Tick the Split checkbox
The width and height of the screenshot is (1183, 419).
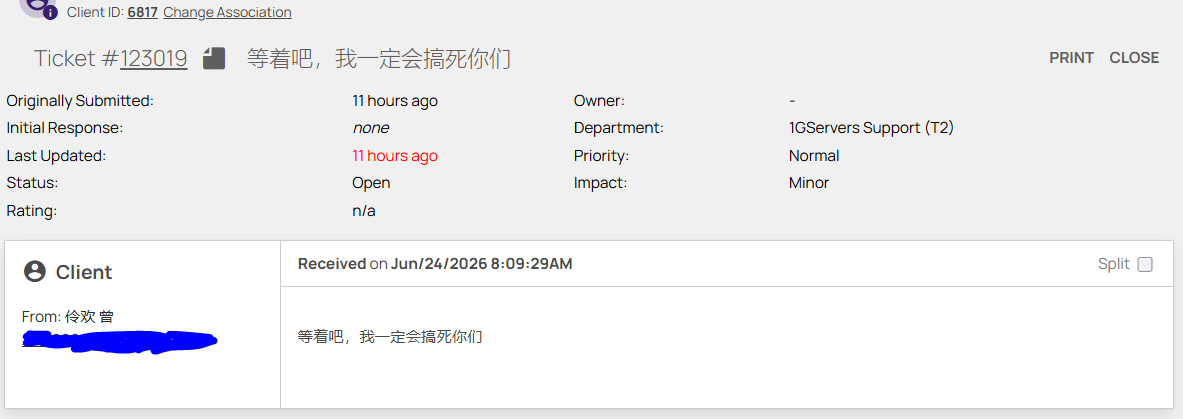[x=1145, y=264]
